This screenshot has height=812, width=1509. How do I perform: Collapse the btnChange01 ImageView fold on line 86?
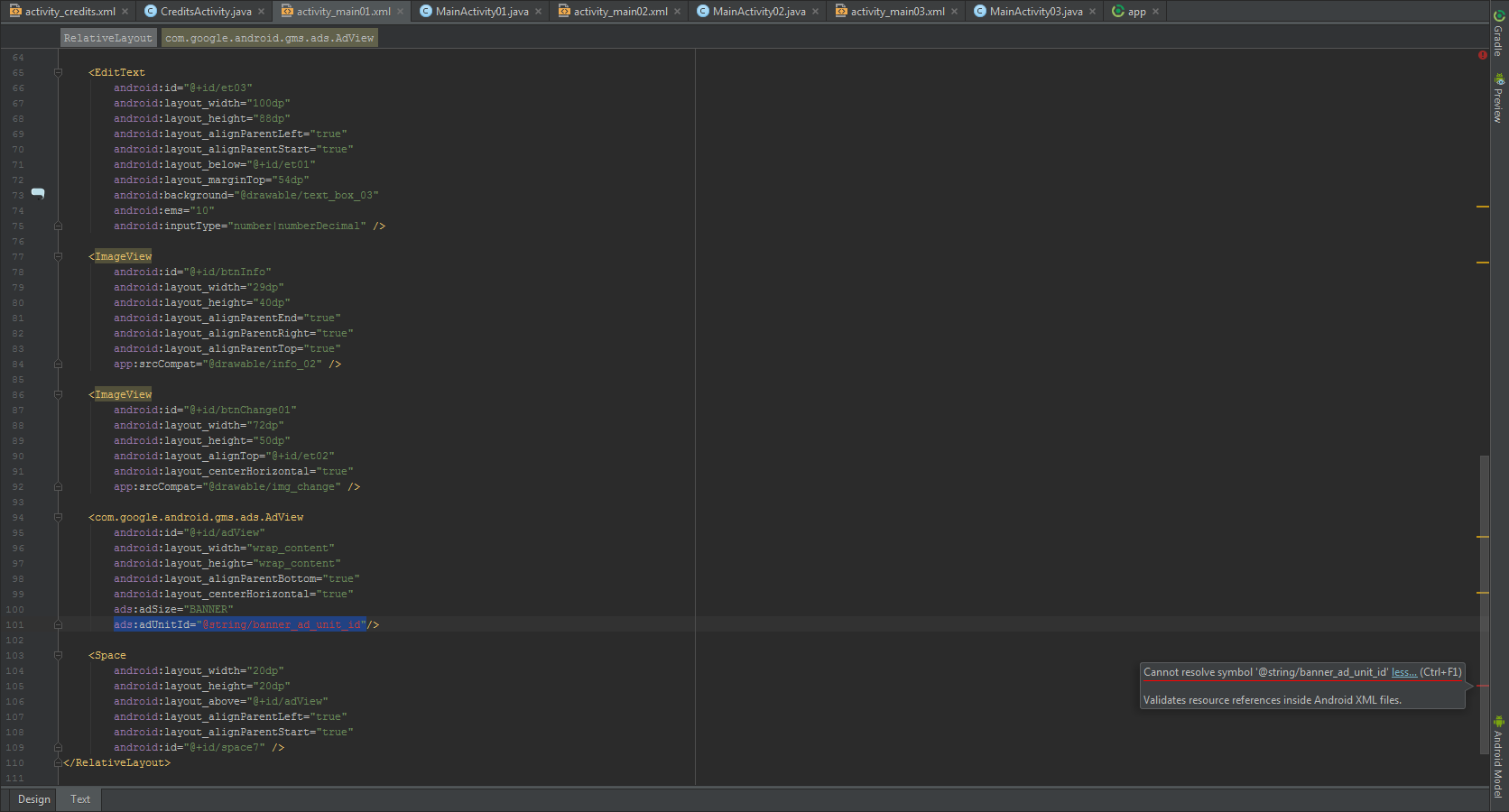58,394
